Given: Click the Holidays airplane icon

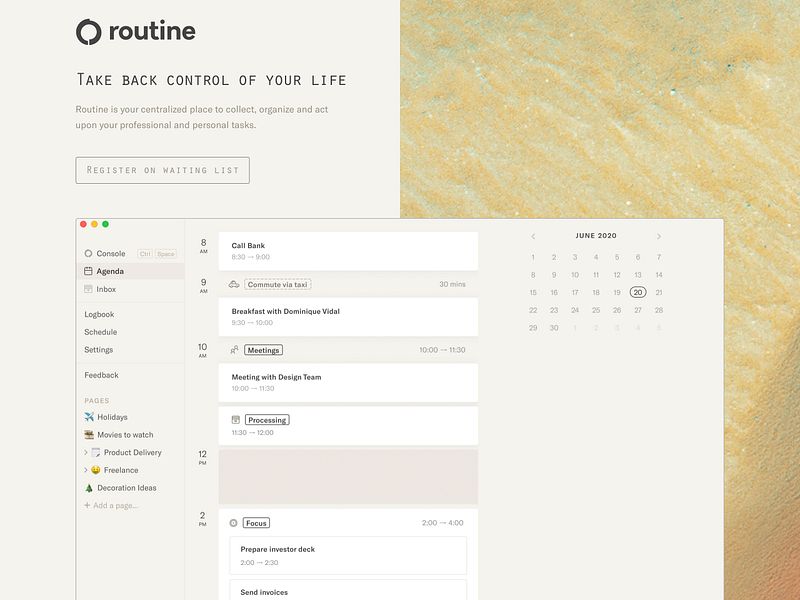Looking at the screenshot, I should [89, 417].
